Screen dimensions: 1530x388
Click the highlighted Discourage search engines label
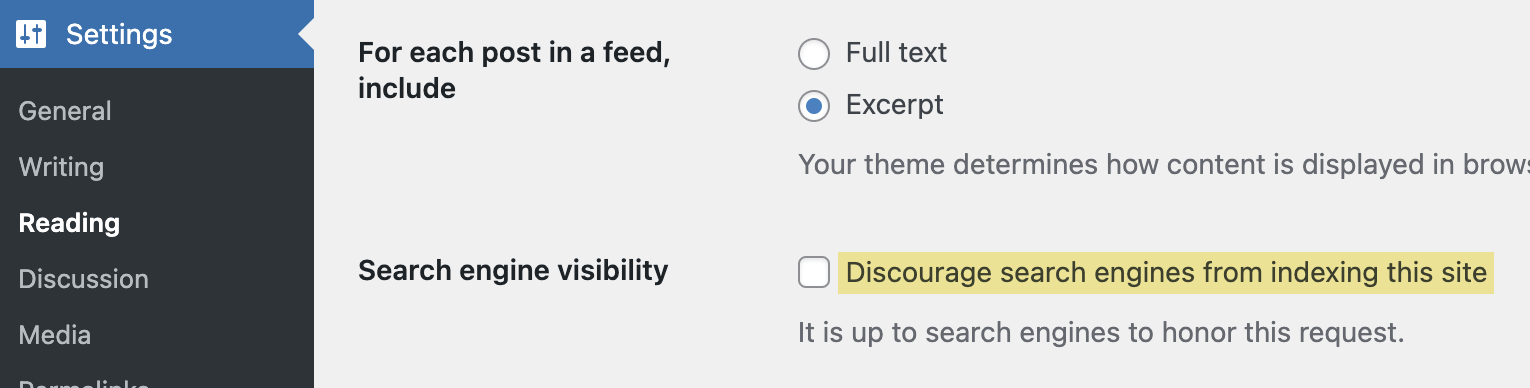(1166, 272)
